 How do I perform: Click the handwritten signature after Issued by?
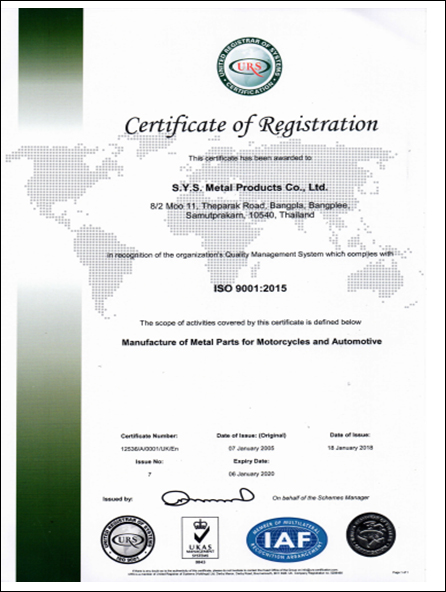pyautogui.click(x=207, y=497)
